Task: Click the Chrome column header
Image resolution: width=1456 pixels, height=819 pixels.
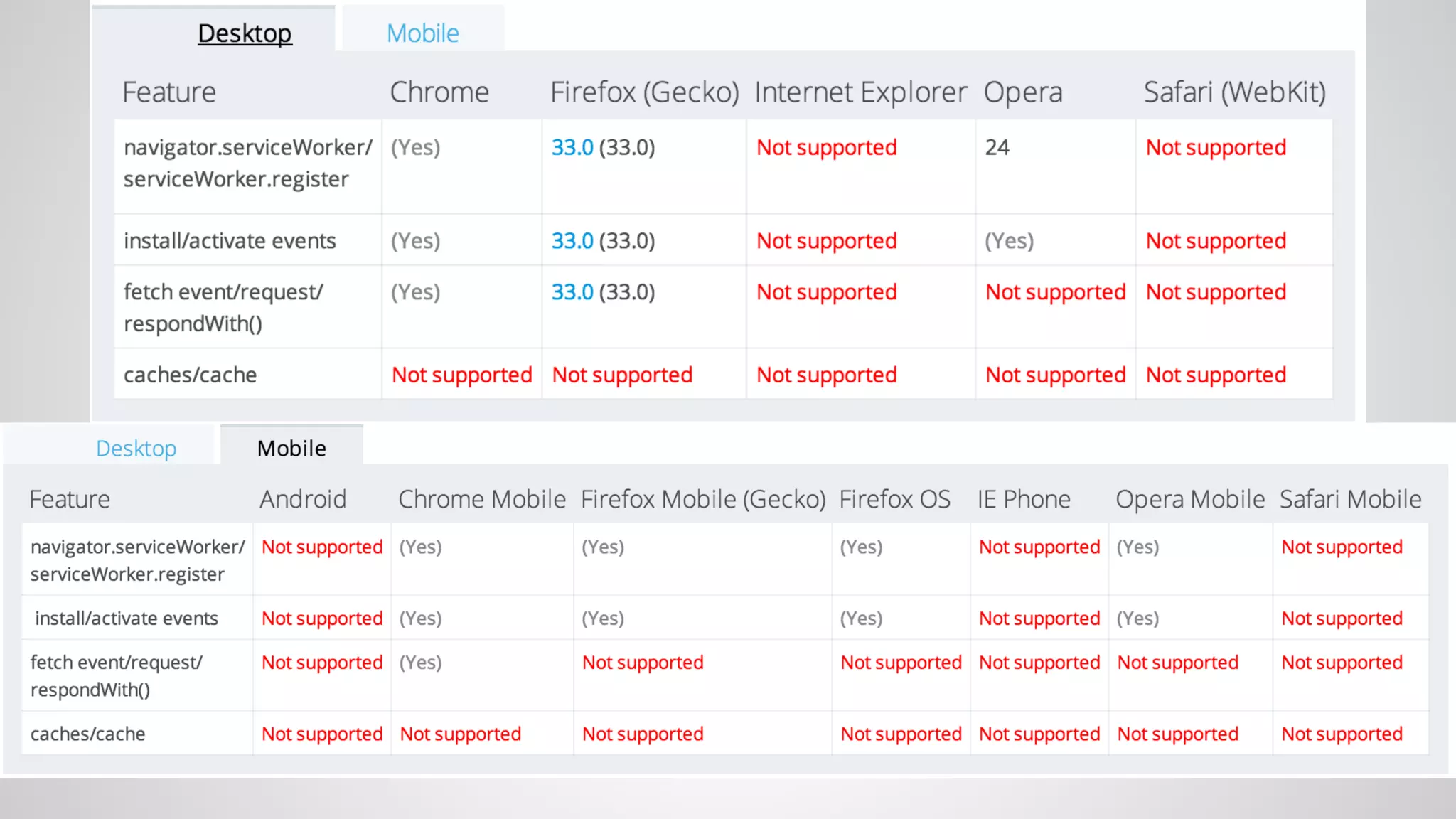Action: (439, 92)
